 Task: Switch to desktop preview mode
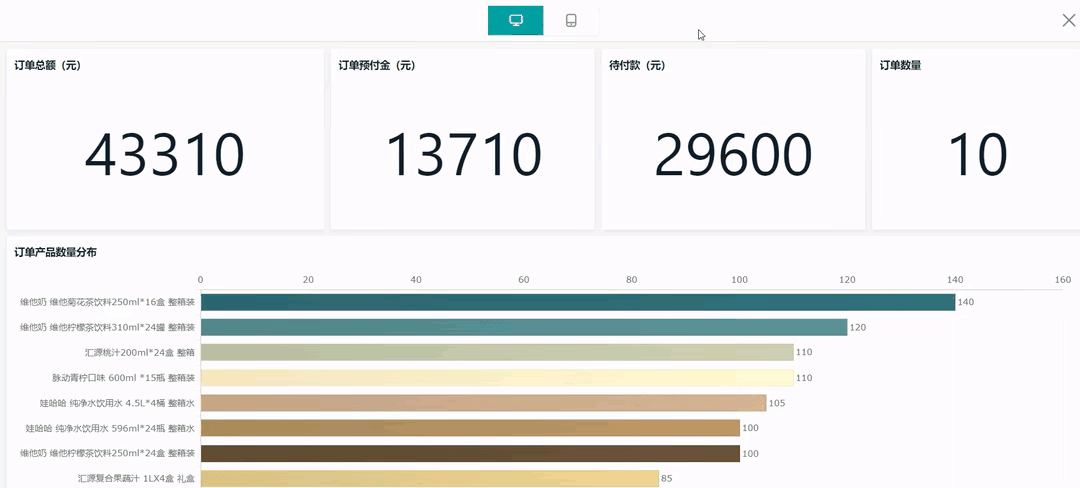point(516,20)
